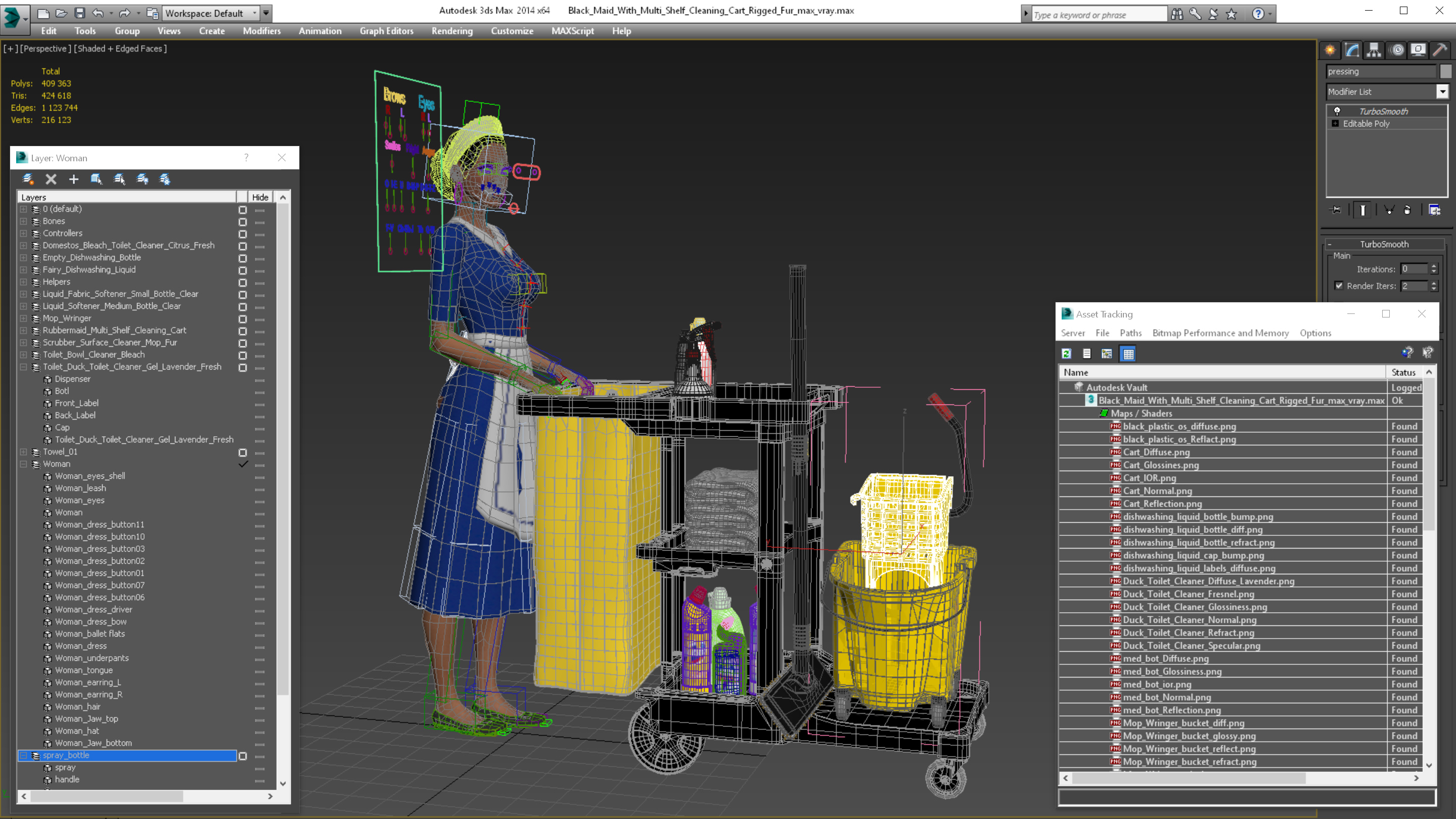The width and height of the screenshot is (1456, 819).
Task: Click the Name column header in Asset Tracking
Action: (x=1223, y=373)
